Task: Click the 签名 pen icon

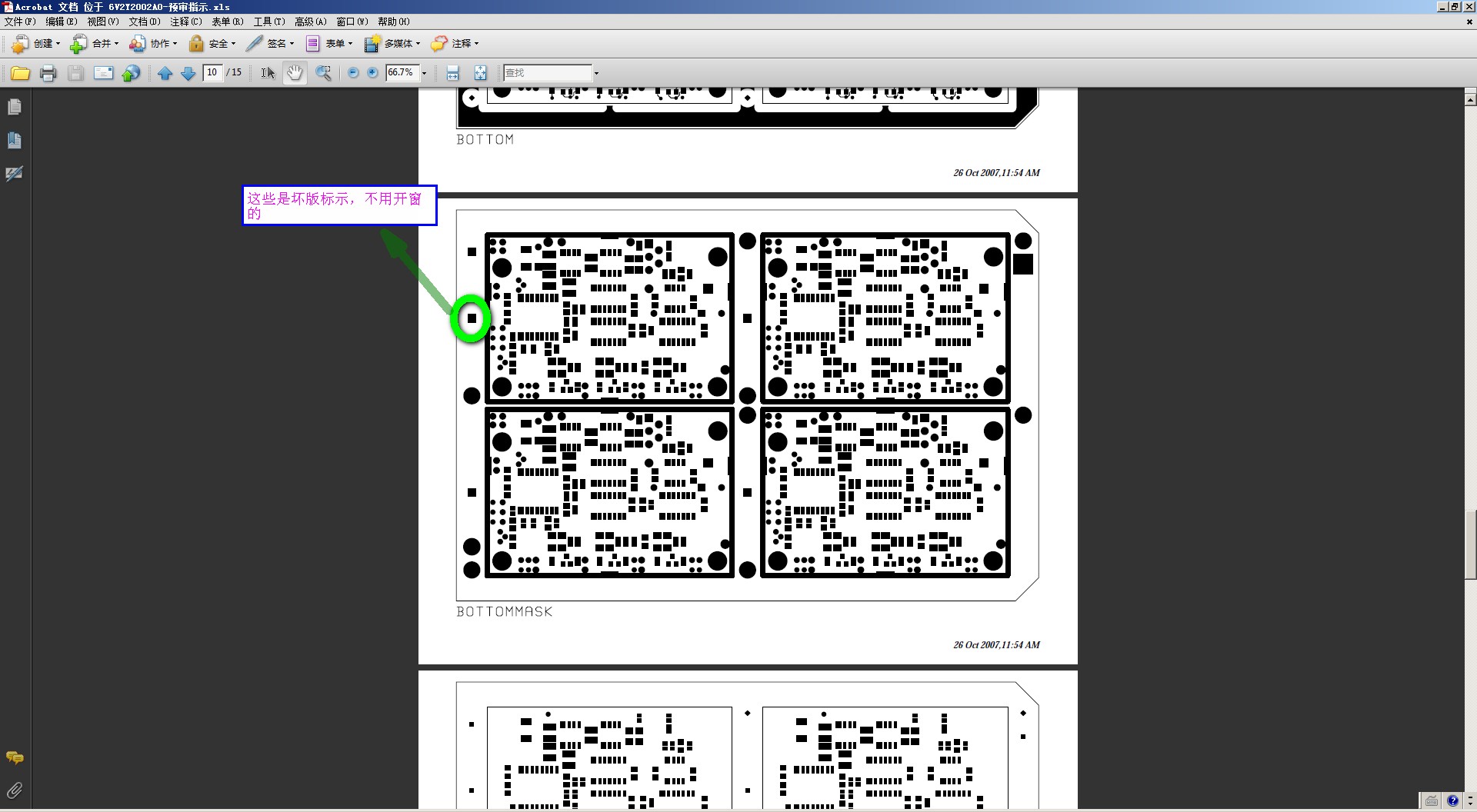Action: click(255, 44)
